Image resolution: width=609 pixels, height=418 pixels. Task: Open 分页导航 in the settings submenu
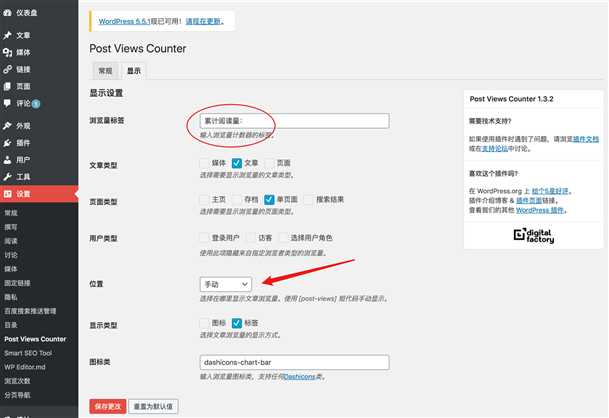coord(17,395)
